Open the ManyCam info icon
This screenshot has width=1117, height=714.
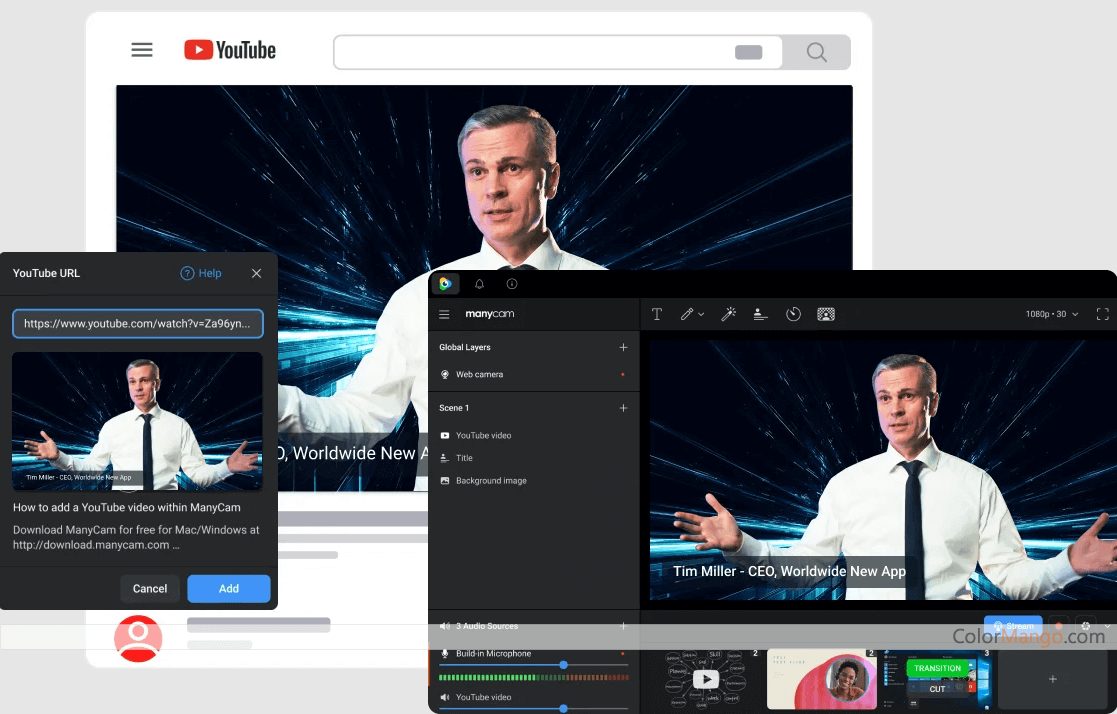click(x=511, y=284)
